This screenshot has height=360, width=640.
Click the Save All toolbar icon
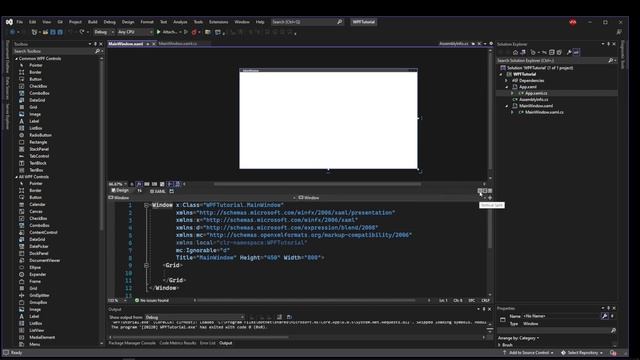(60, 32)
